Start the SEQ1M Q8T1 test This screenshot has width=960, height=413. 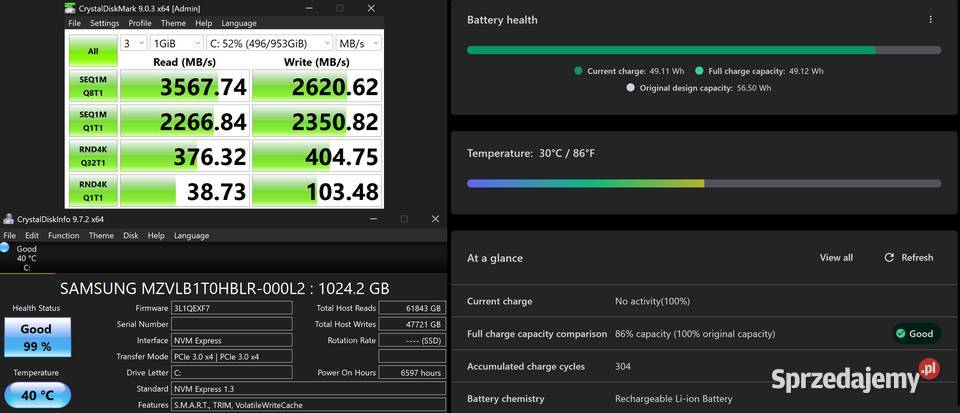tap(92, 85)
